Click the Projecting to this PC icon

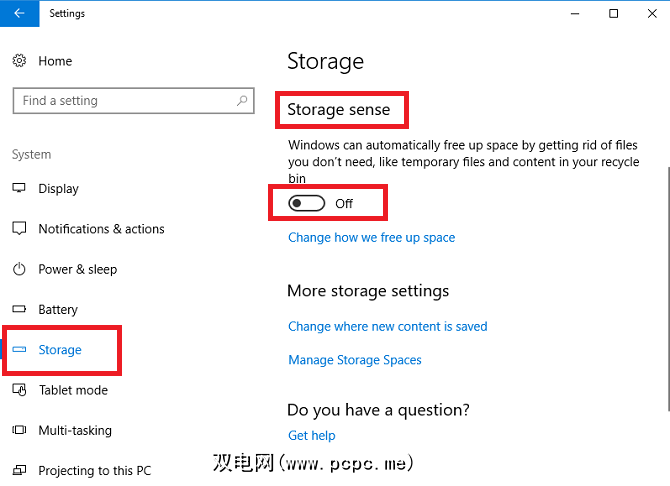point(19,470)
